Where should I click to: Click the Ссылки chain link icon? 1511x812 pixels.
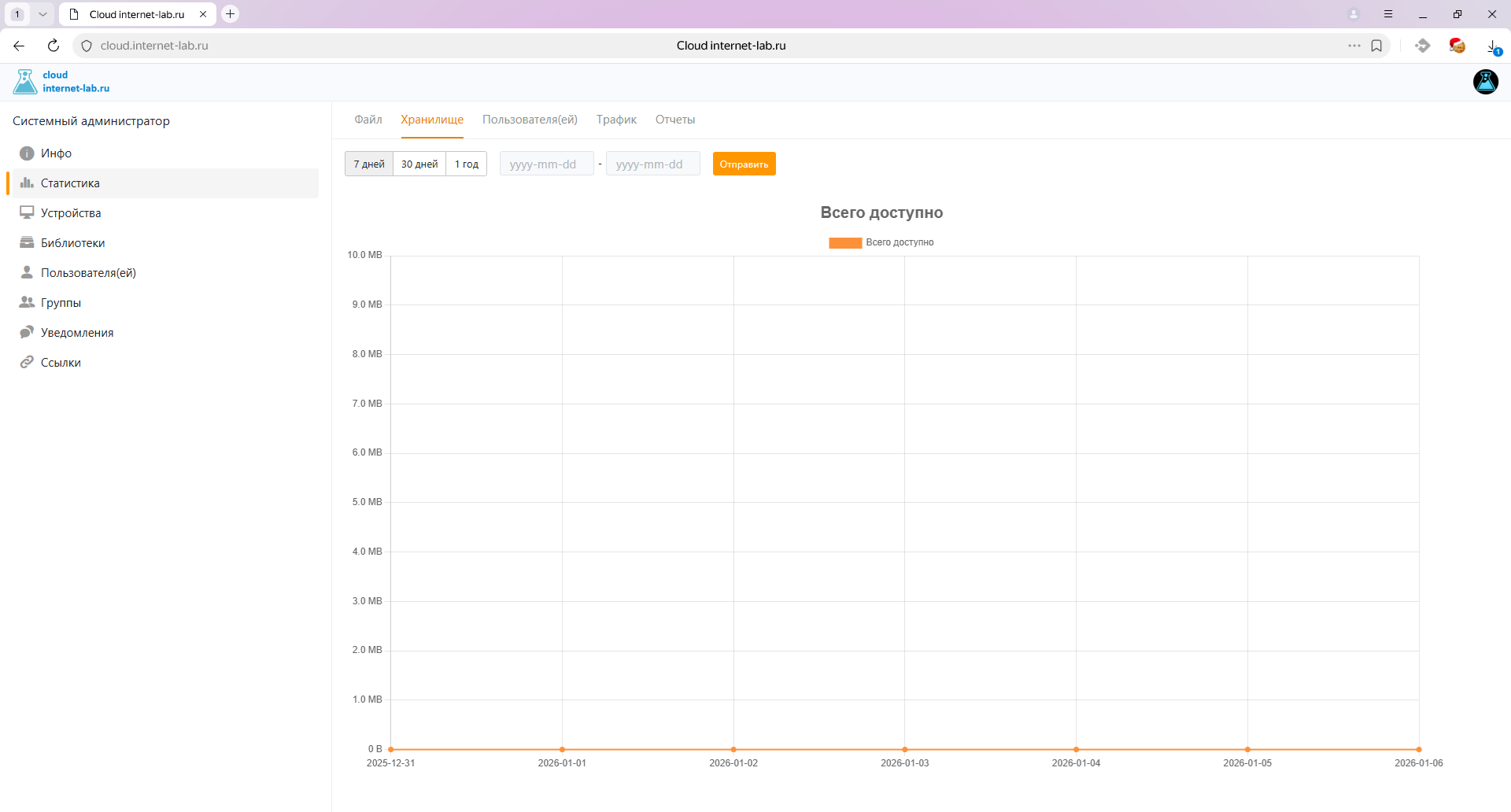27,363
